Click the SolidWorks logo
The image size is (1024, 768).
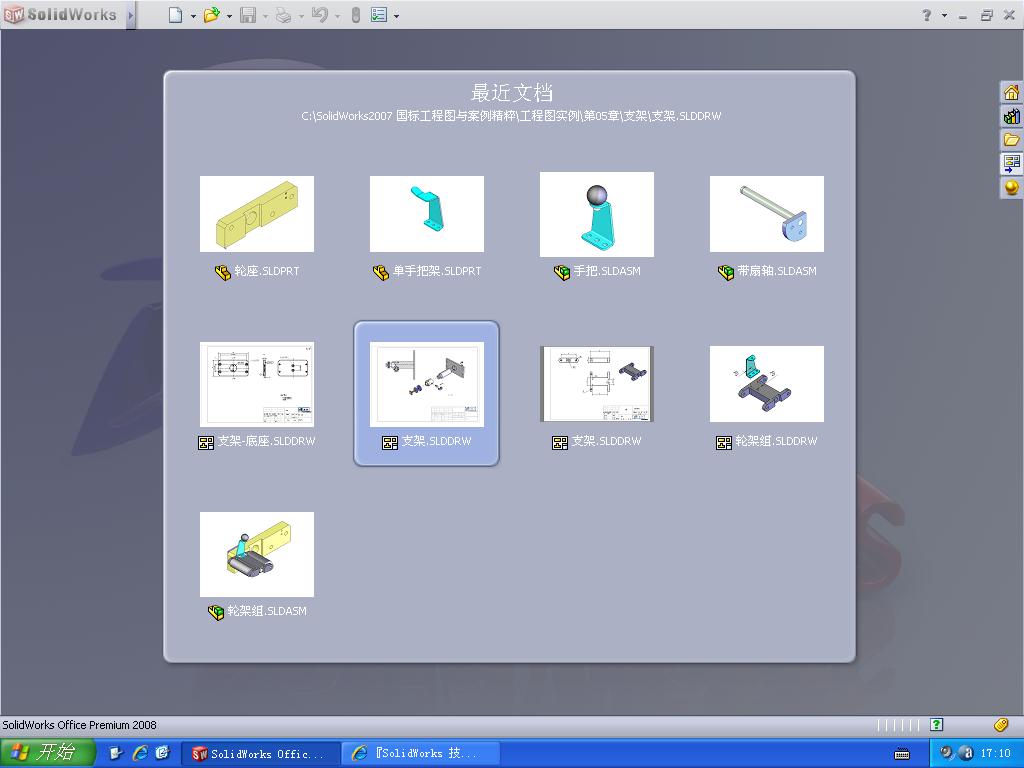(61, 14)
